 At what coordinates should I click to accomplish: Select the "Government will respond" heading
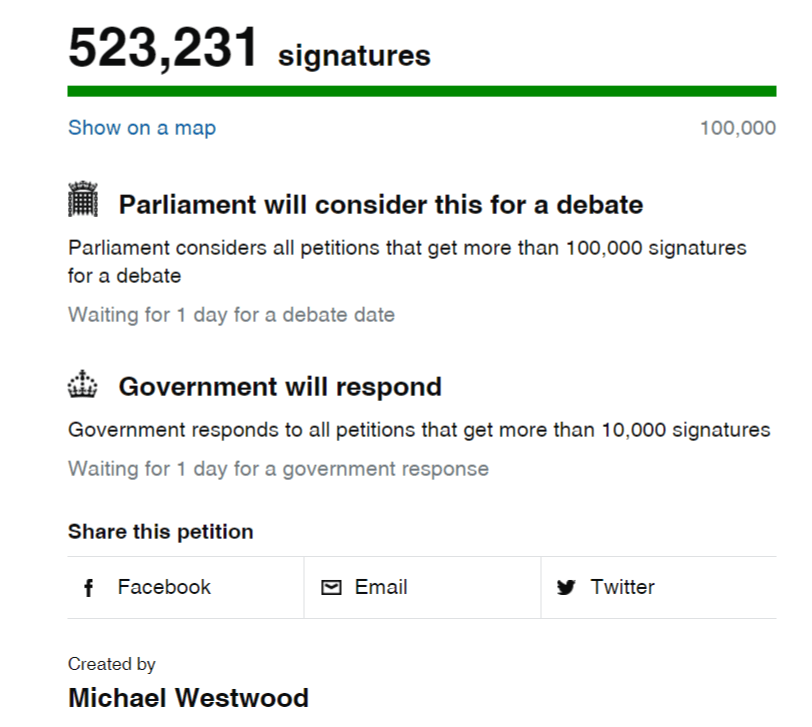[279, 386]
